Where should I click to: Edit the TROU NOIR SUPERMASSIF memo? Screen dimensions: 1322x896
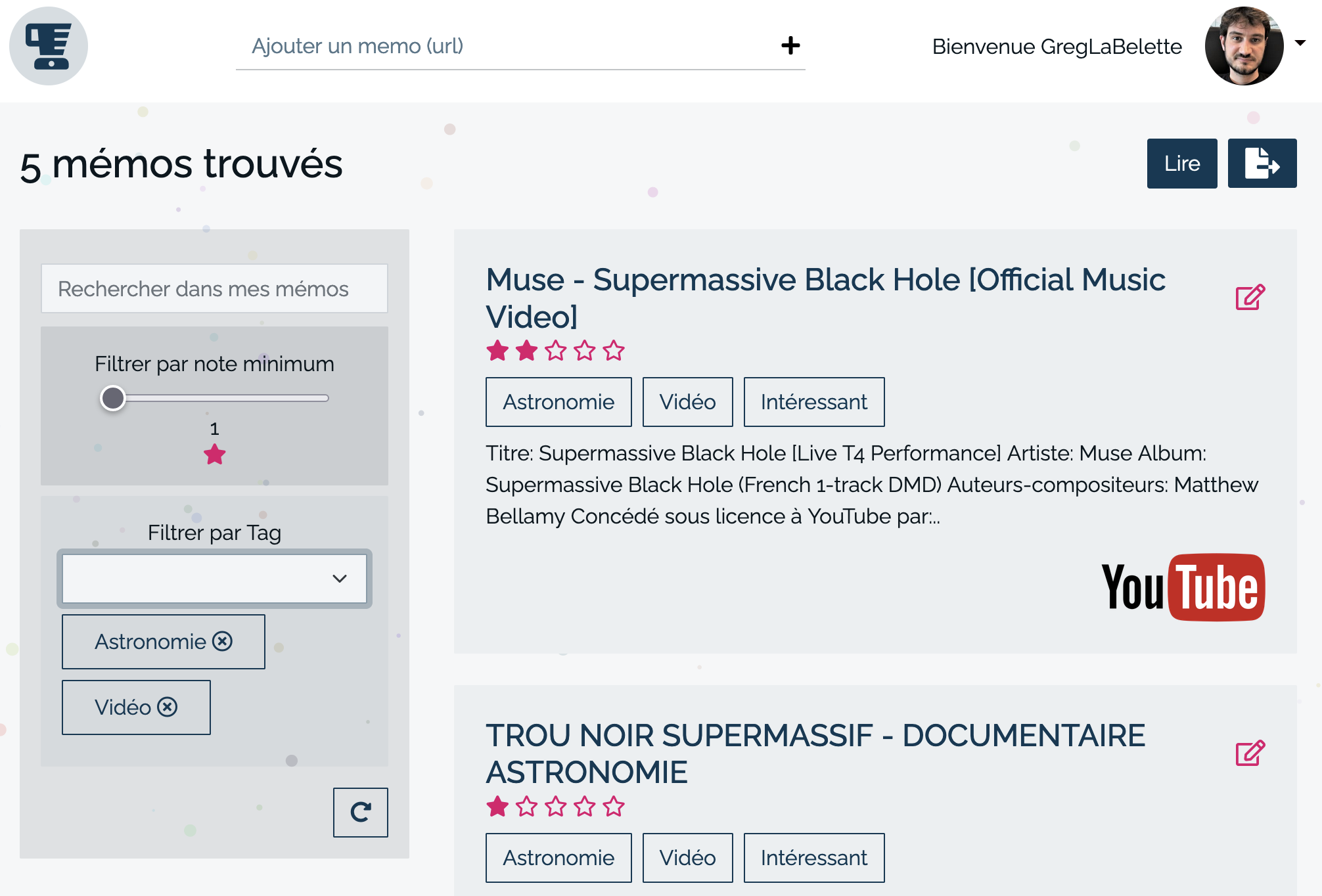pyautogui.click(x=1250, y=753)
